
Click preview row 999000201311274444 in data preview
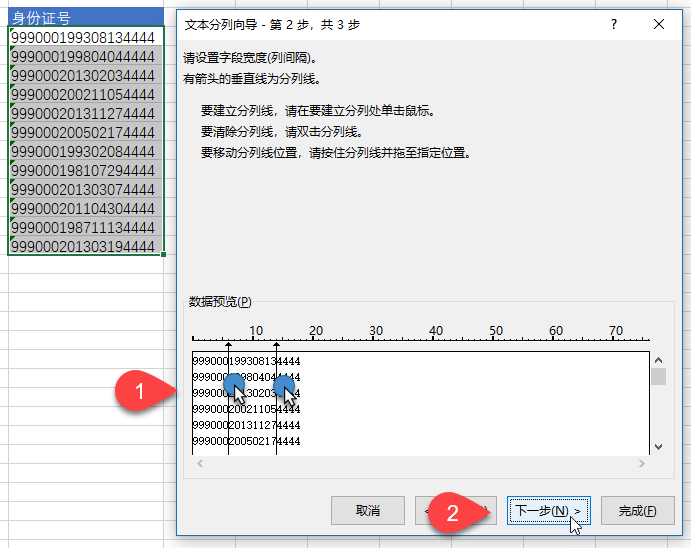pyautogui.click(x=246, y=425)
